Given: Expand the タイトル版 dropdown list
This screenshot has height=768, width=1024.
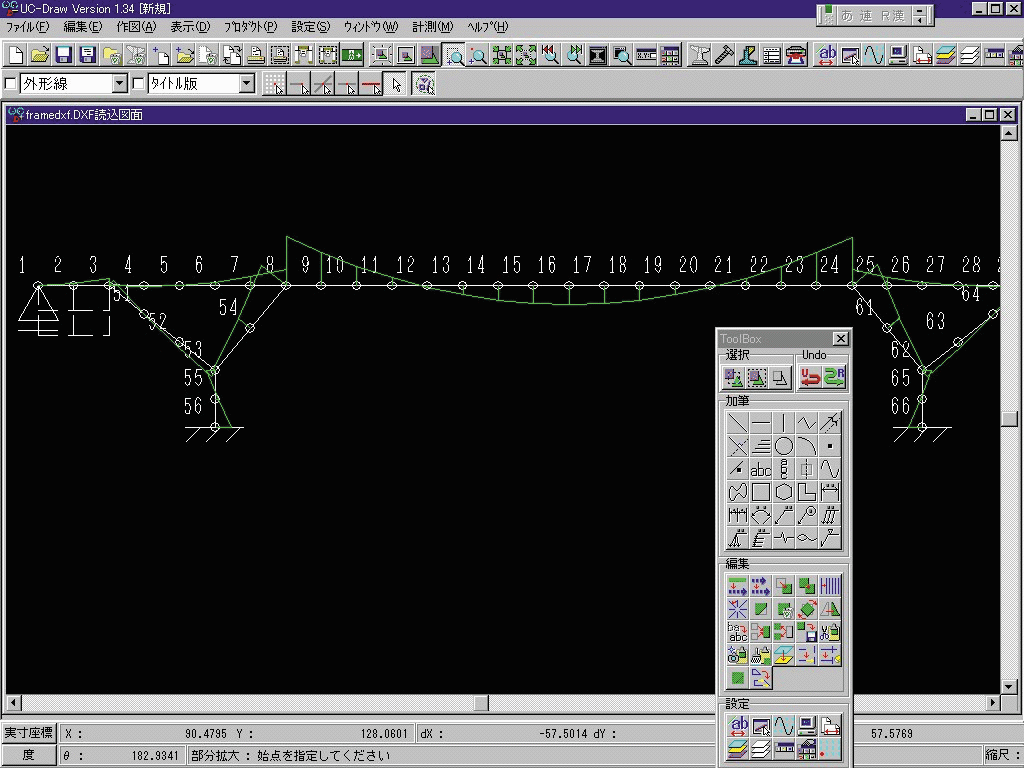Looking at the screenshot, I should point(247,84).
